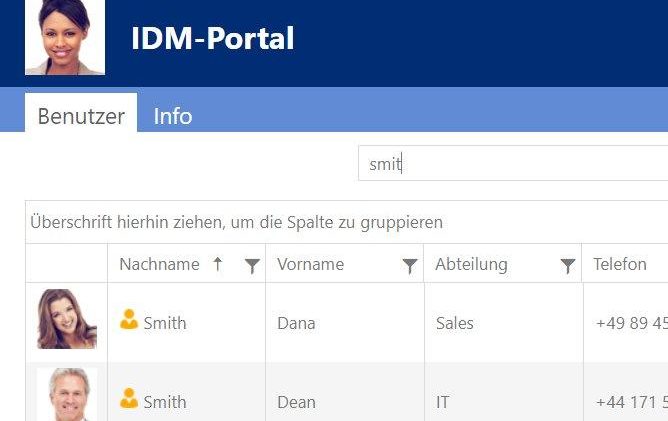Click the profile photo in the header
The width and height of the screenshot is (668, 421).
click(65, 38)
